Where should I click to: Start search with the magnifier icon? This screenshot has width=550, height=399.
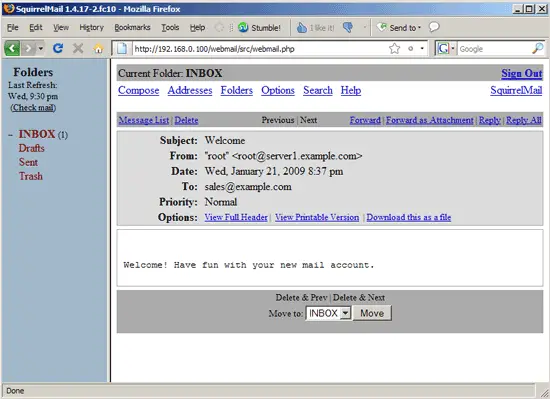pos(537,48)
